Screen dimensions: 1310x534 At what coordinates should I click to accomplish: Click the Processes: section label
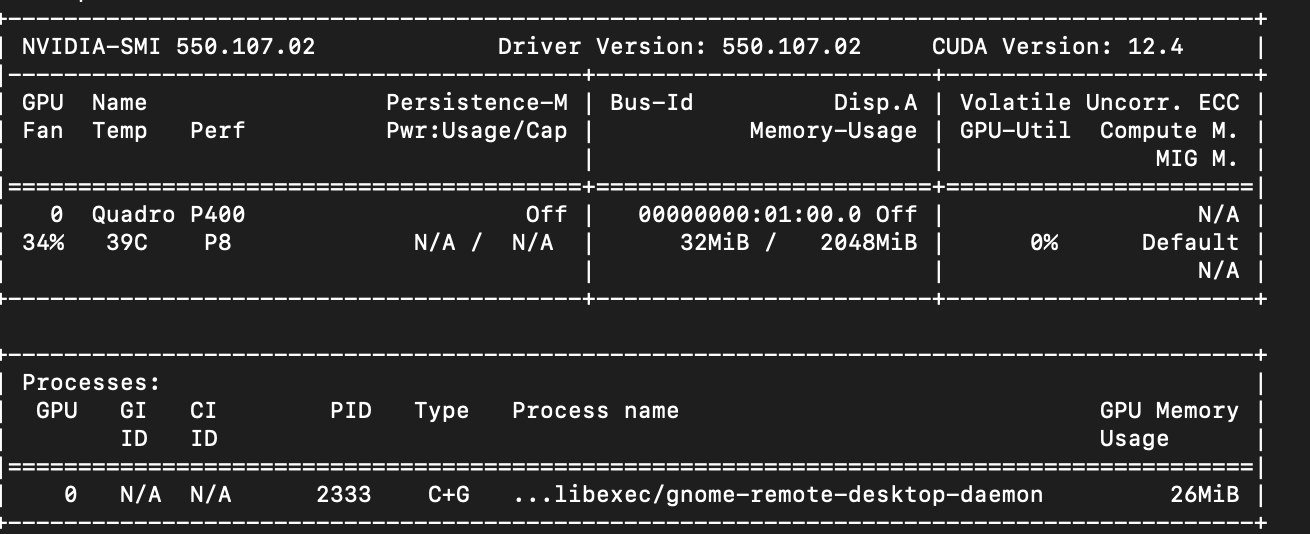[x=91, y=383]
